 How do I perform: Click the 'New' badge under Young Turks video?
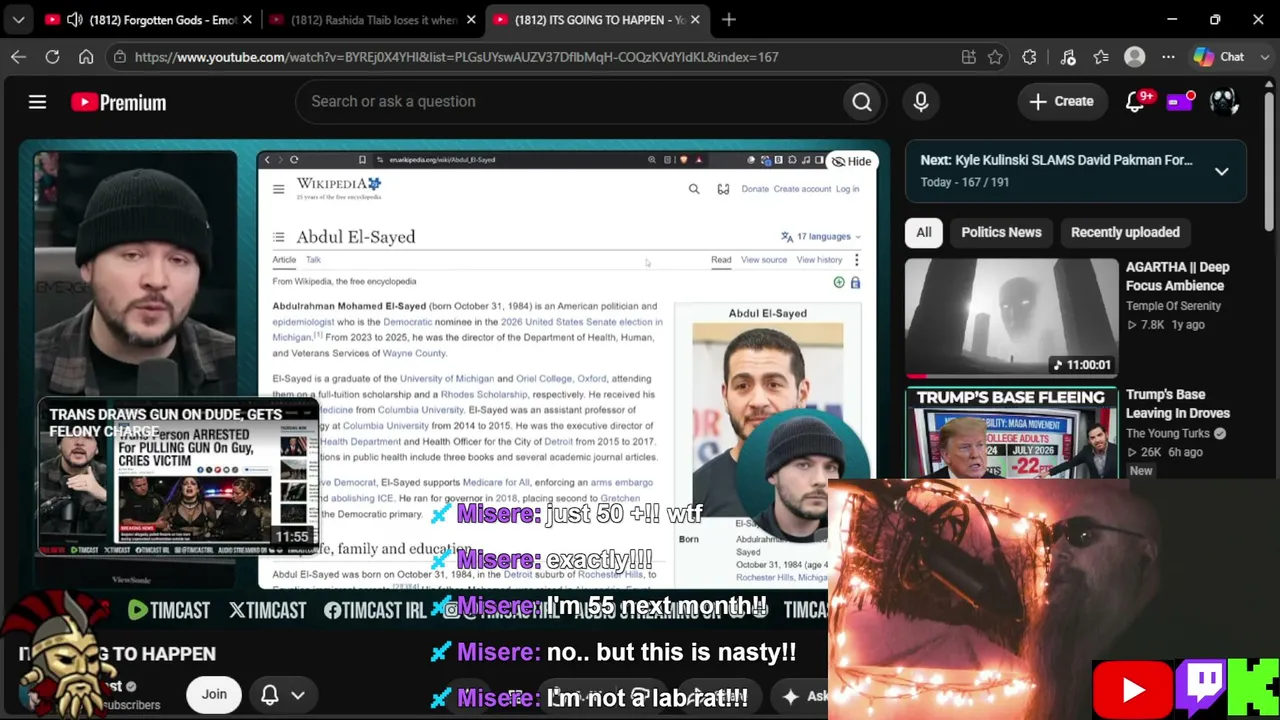coord(1141,471)
